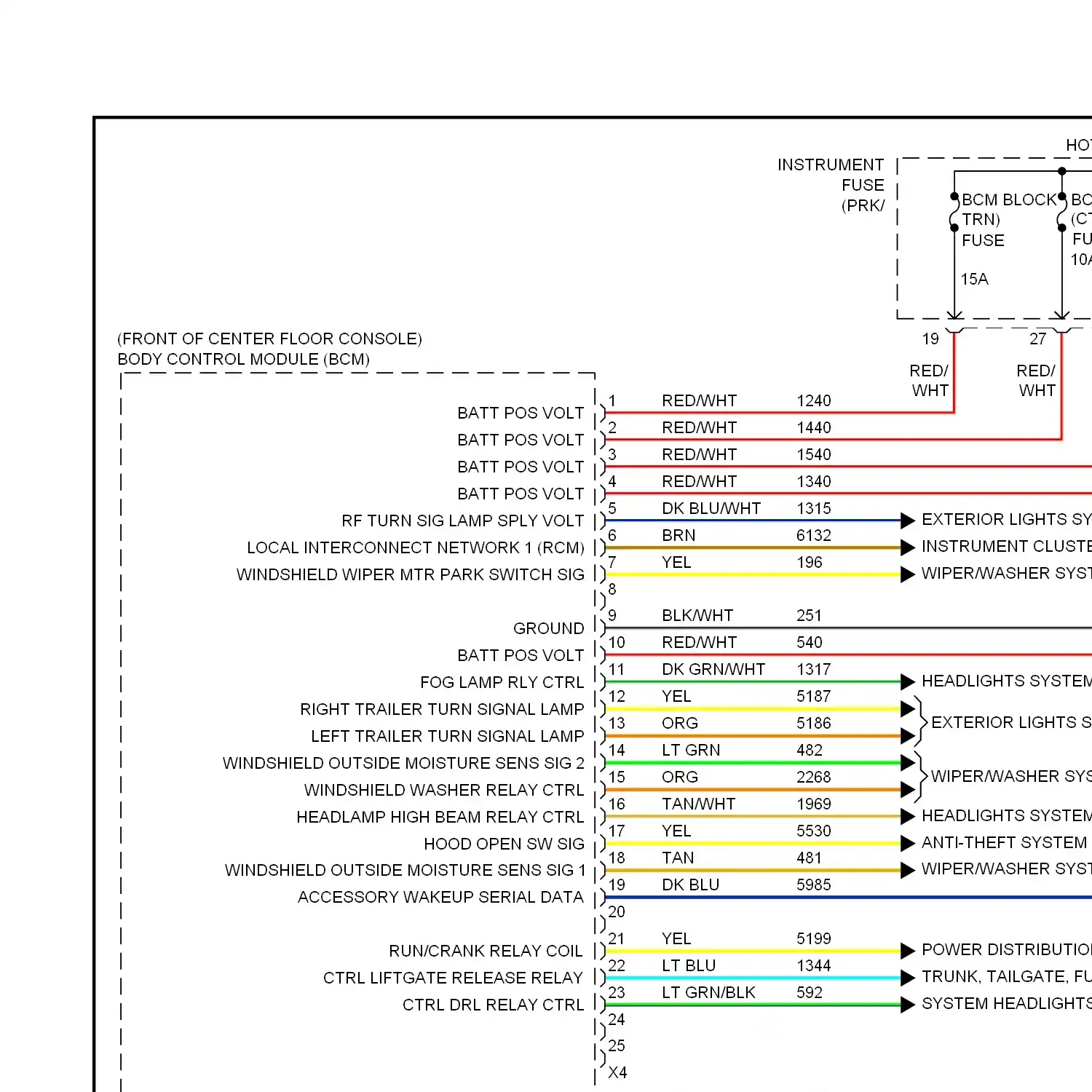Click the GROUND pin label
This screenshot has height=1092, width=1092.
pos(548,628)
